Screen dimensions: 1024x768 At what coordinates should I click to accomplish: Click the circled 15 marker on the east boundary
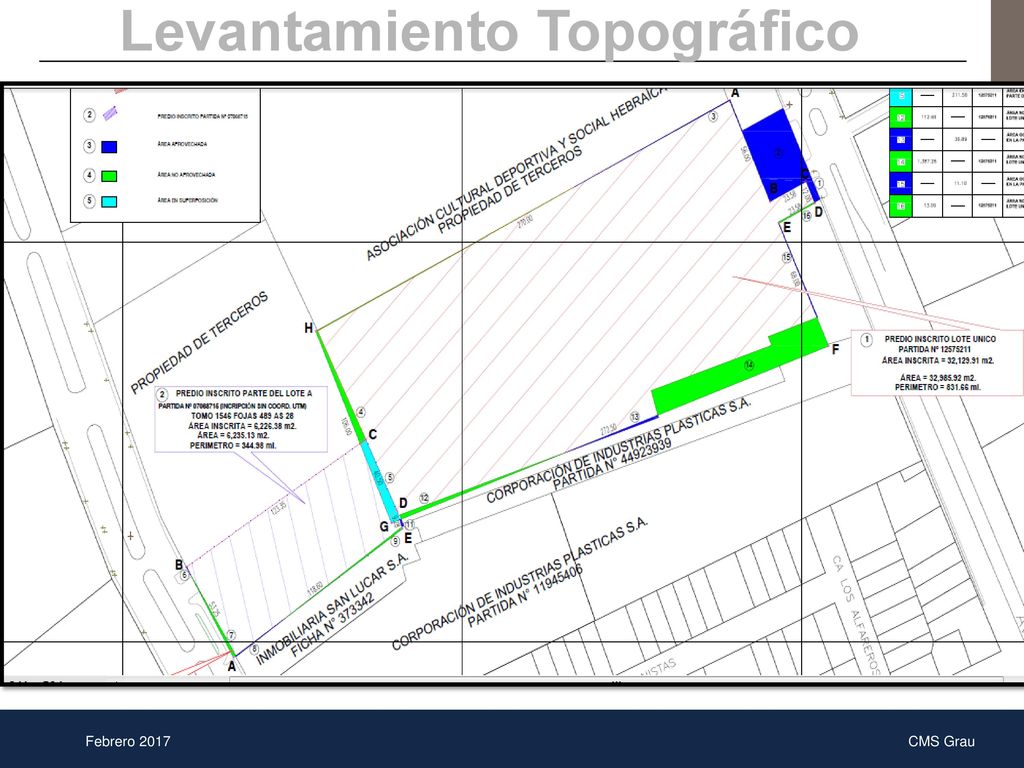click(787, 258)
